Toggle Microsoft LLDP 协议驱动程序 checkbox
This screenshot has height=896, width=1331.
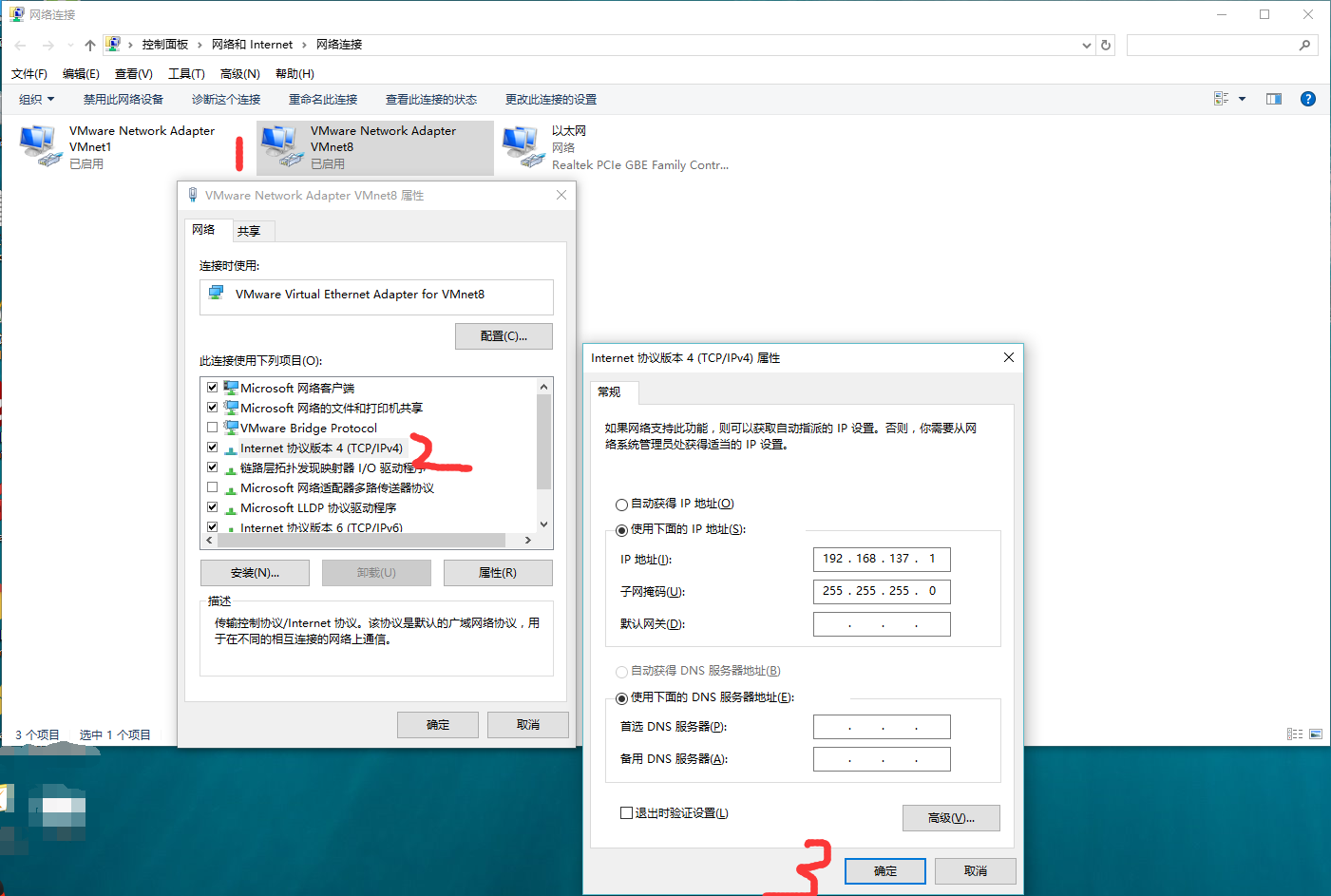pos(213,507)
